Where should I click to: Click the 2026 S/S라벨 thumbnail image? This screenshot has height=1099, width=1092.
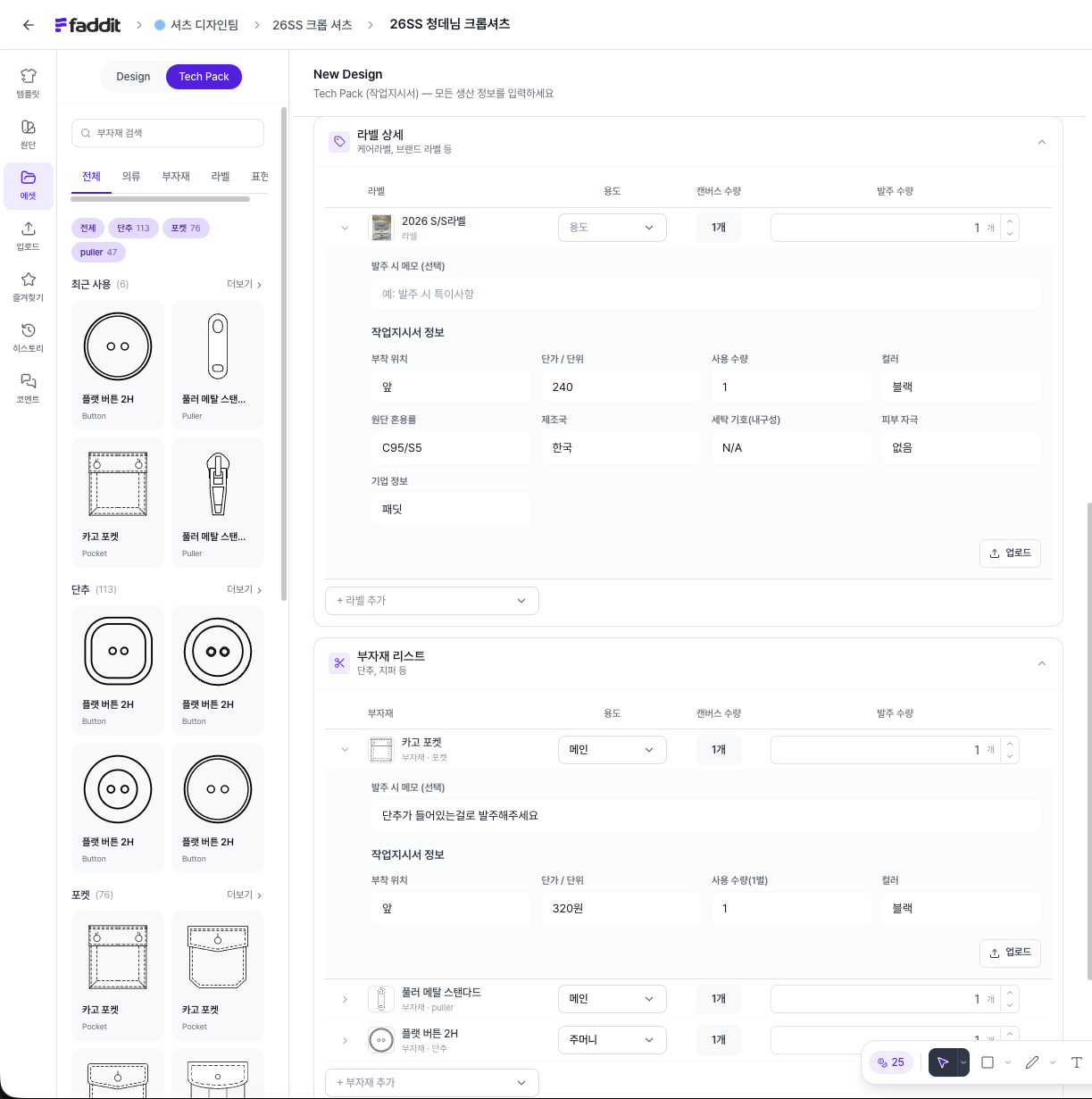381,228
